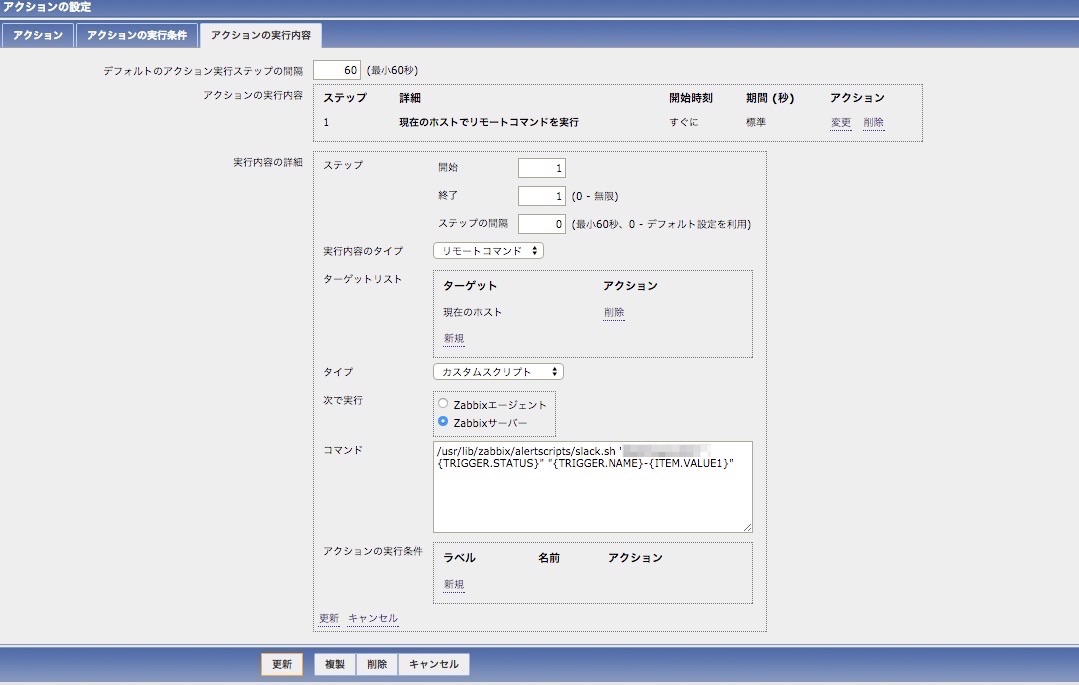Focus the step 開始 input field
Viewport: 1079px width, 685px height.
(542, 168)
